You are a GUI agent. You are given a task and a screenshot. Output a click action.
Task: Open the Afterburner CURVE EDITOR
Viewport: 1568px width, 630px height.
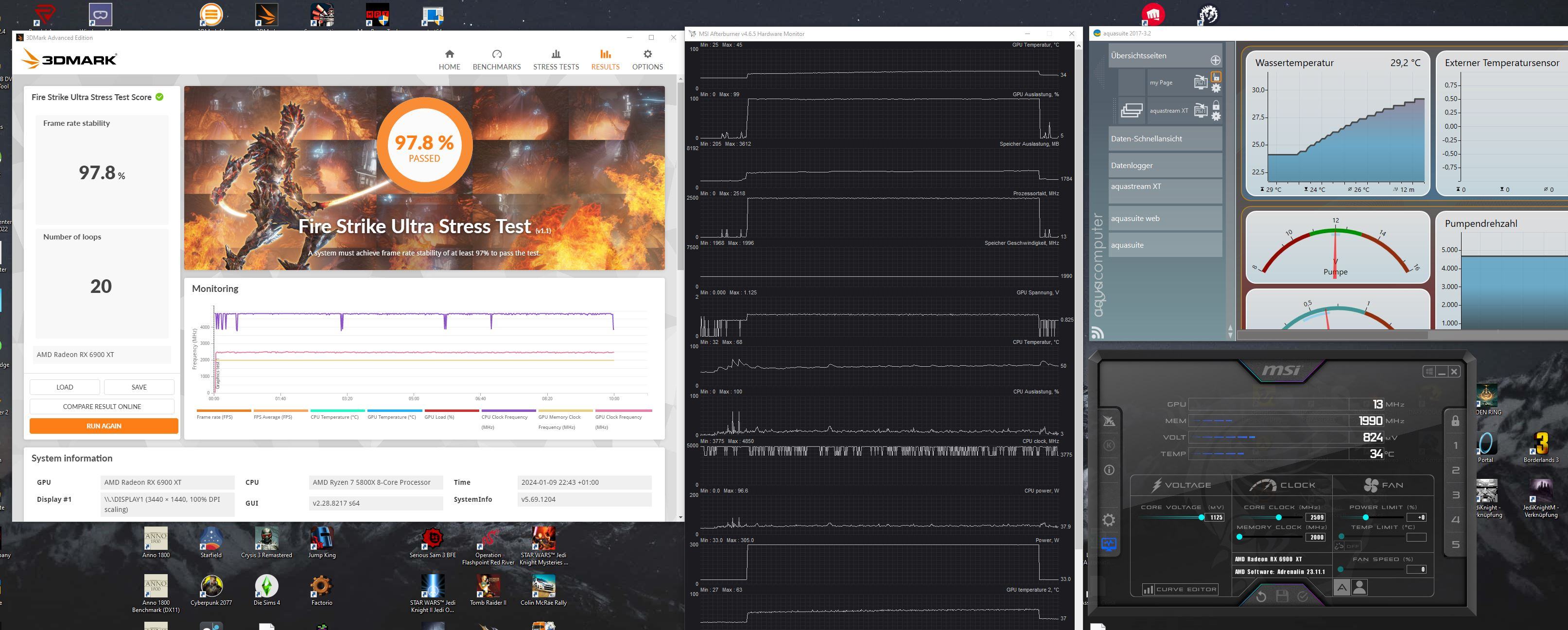coord(1180,589)
